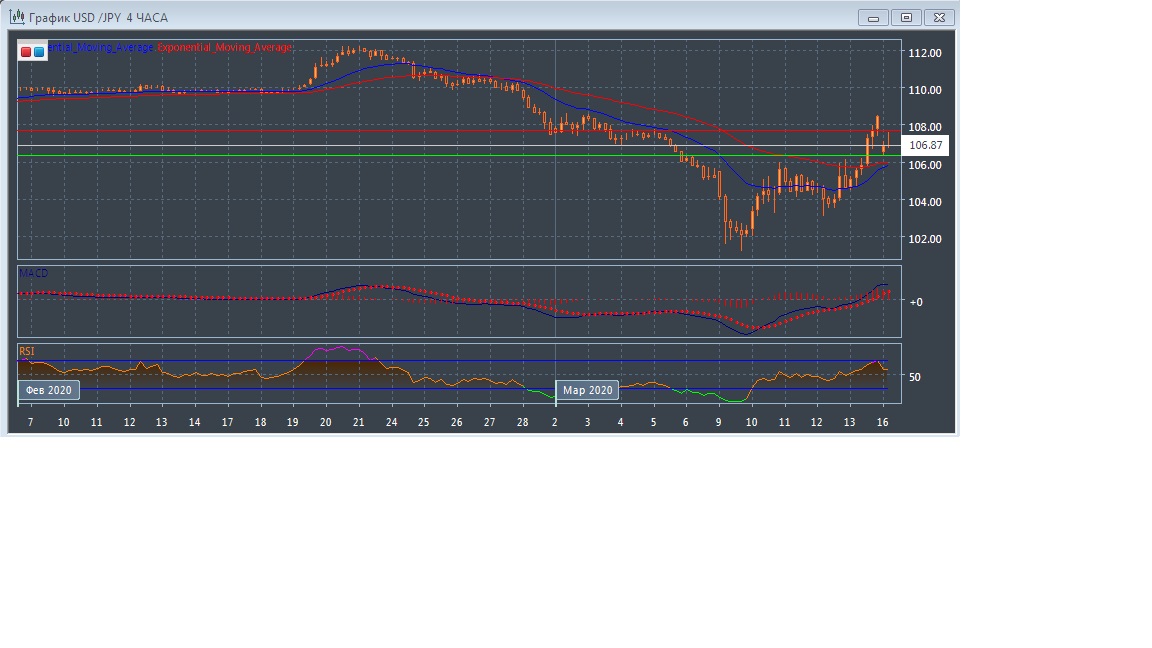The height and width of the screenshot is (648, 1152).
Task: Click the MACD indicator label
Action: pos(33,273)
